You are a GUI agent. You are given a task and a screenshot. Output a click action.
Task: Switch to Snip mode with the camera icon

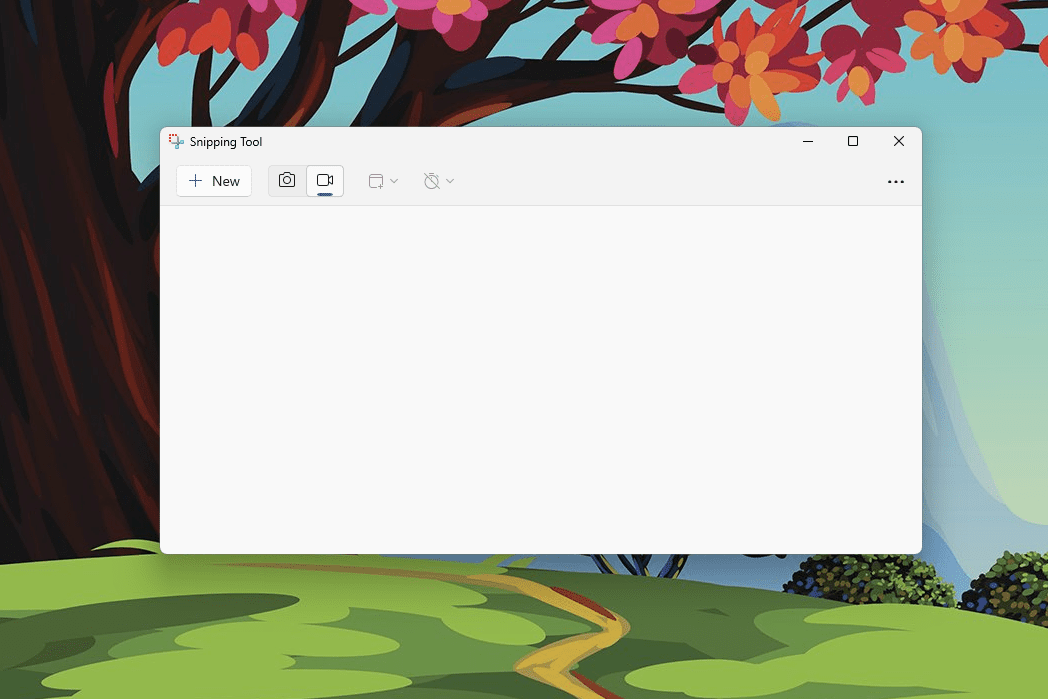[287, 180]
